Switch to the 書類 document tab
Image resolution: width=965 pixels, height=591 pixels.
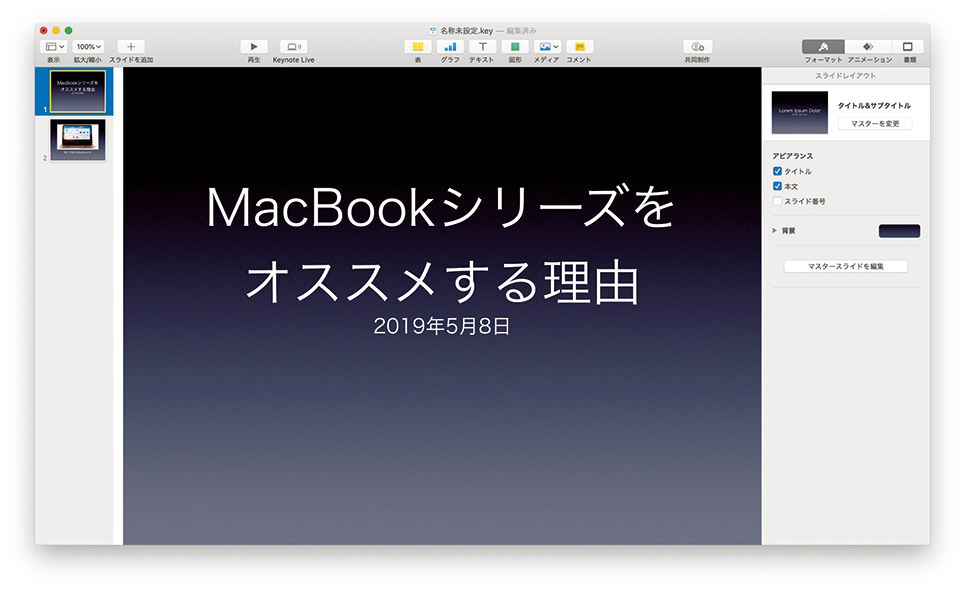(908, 47)
